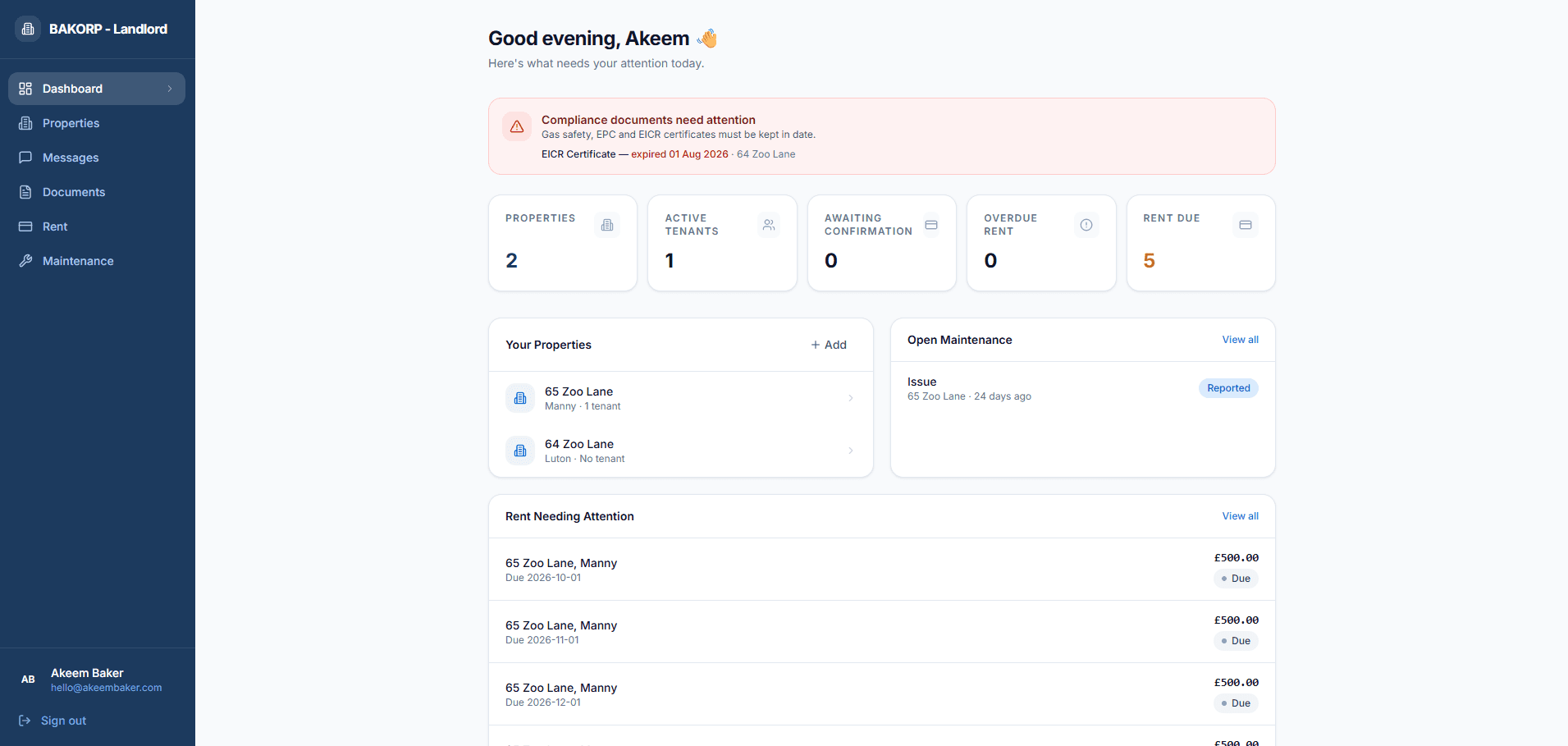Add a new property with + Add
This screenshot has height=746, width=1568.
[829, 345]
